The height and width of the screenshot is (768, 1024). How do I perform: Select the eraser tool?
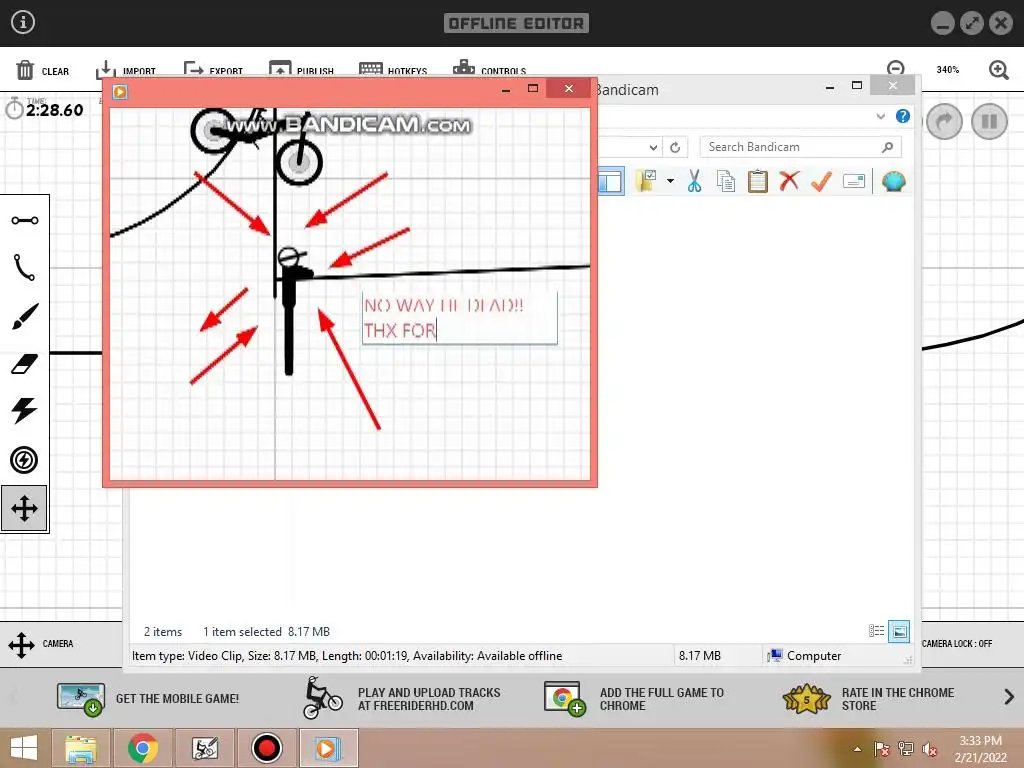25,364
